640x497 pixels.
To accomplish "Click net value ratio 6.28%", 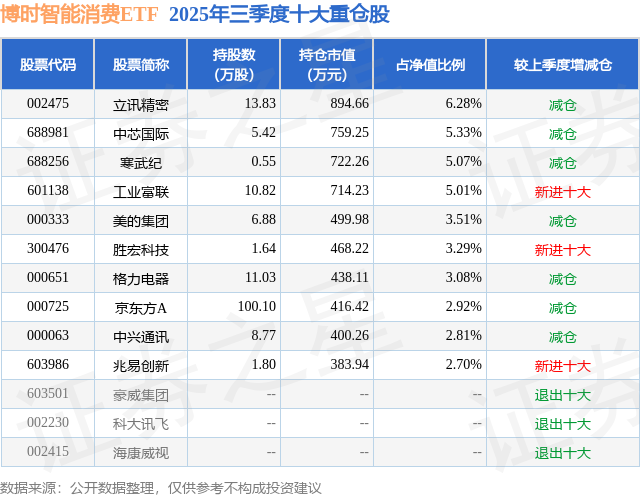I will click(x=463, y=104).
